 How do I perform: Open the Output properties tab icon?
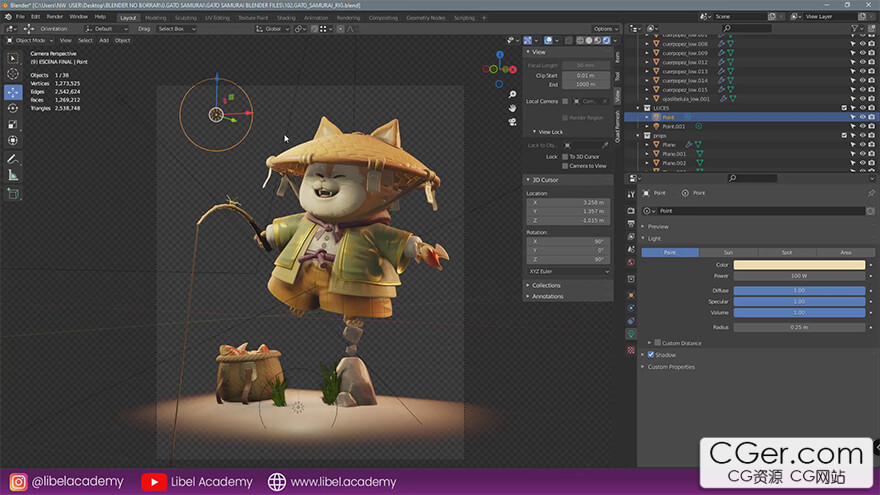[631, 223]
